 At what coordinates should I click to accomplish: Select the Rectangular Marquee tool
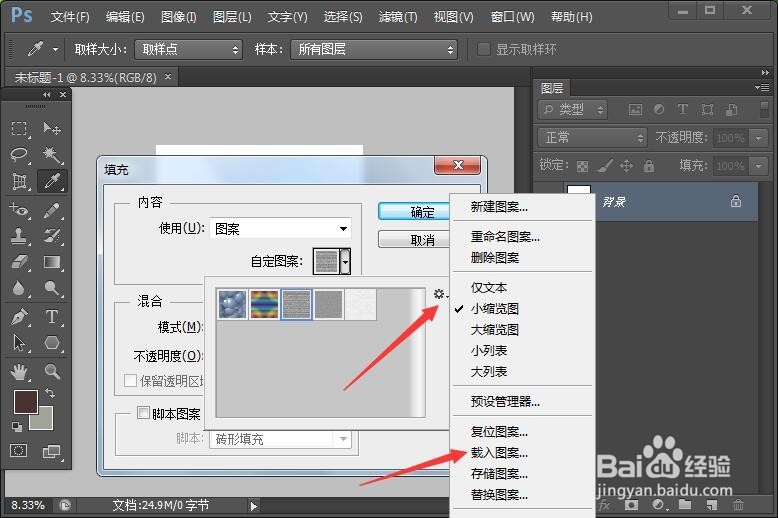tap(19, 129)
